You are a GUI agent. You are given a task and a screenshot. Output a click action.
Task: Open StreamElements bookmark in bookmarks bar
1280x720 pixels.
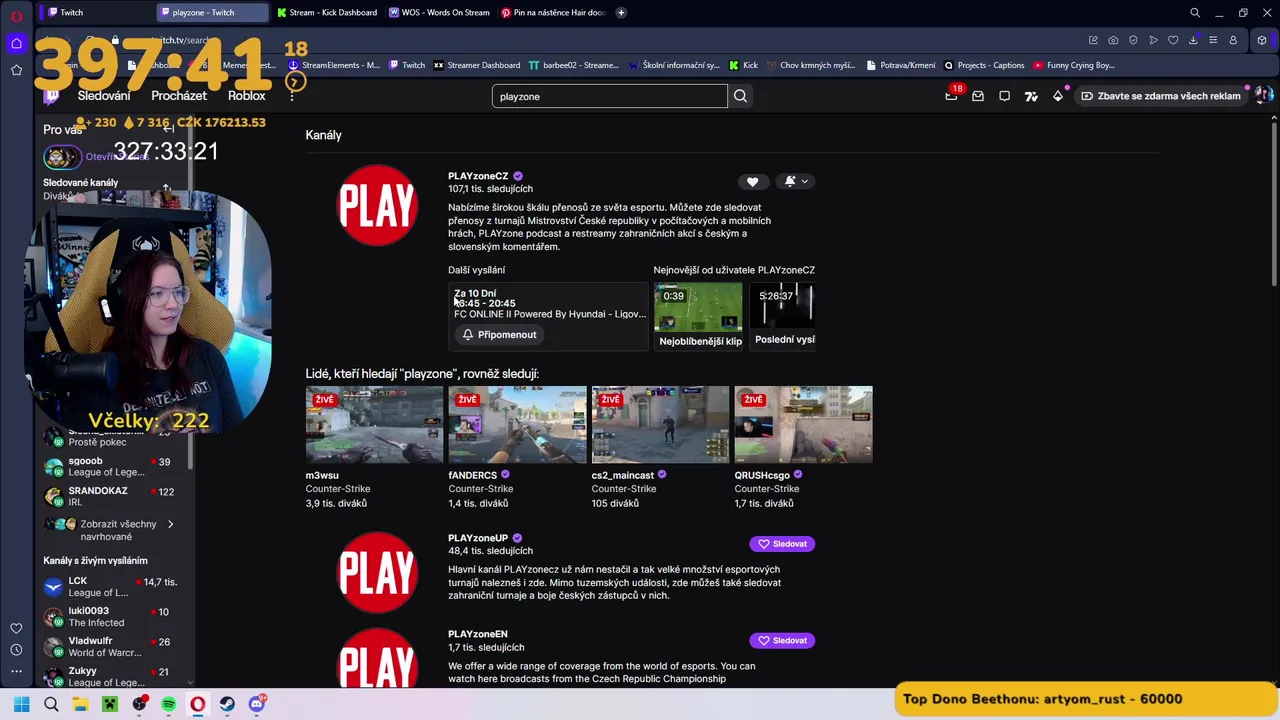tap(333, 65)
